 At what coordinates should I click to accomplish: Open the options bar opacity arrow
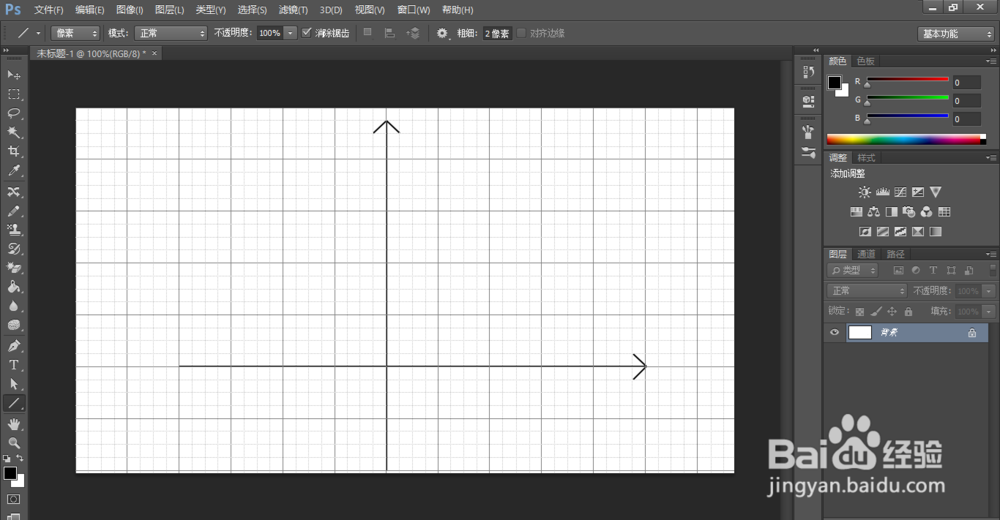[x=290, y=33]
